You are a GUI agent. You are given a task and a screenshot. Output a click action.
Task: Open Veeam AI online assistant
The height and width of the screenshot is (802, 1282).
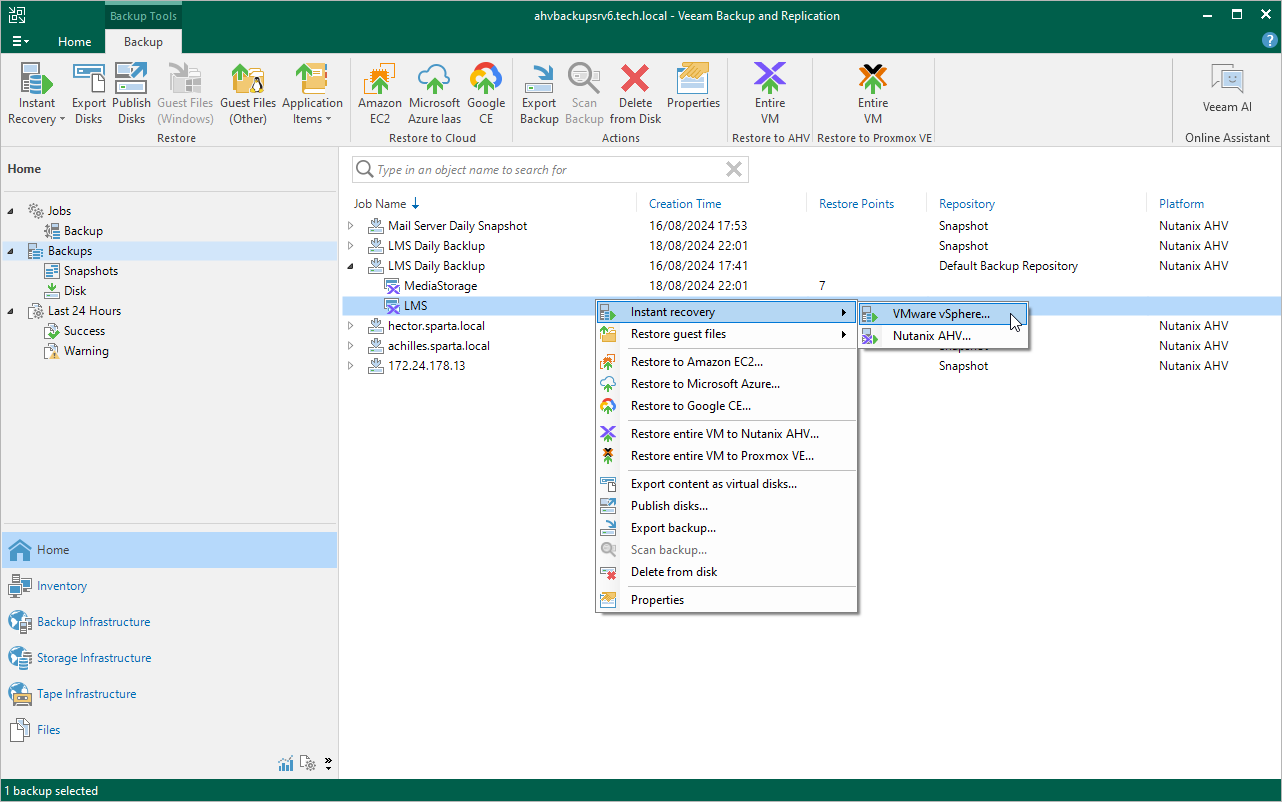coord(1227,88)
